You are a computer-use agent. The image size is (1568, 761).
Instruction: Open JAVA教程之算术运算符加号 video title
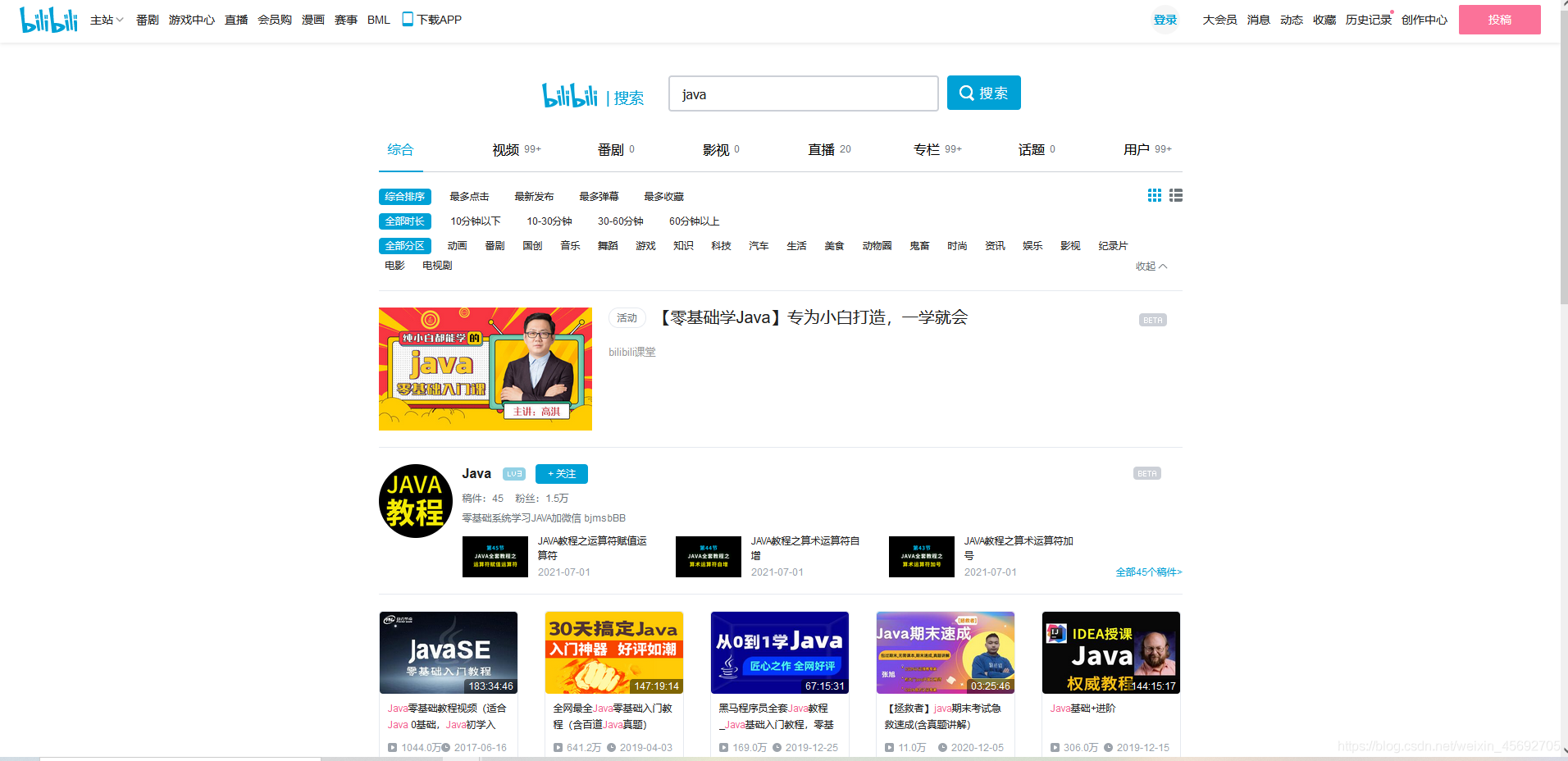[x=1019, y=548]
